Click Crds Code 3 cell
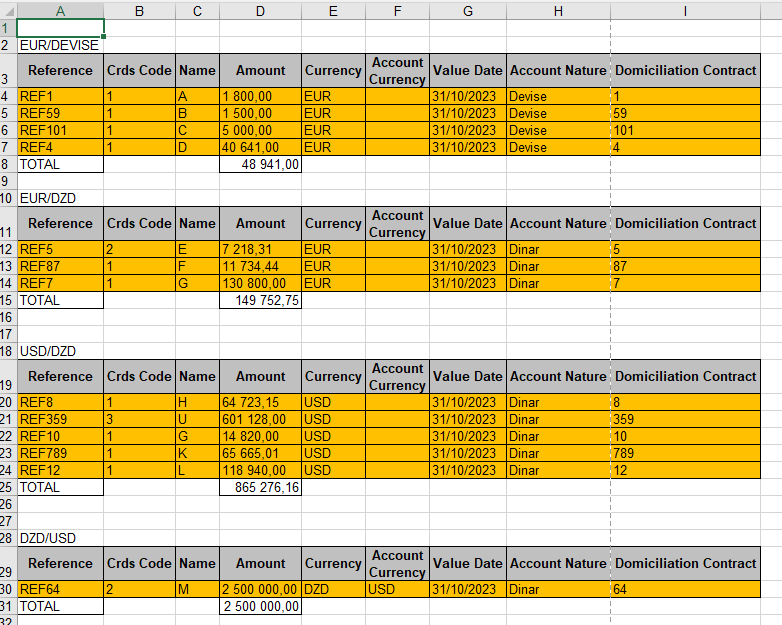This screenshot has width=782, height=625. 140,419
